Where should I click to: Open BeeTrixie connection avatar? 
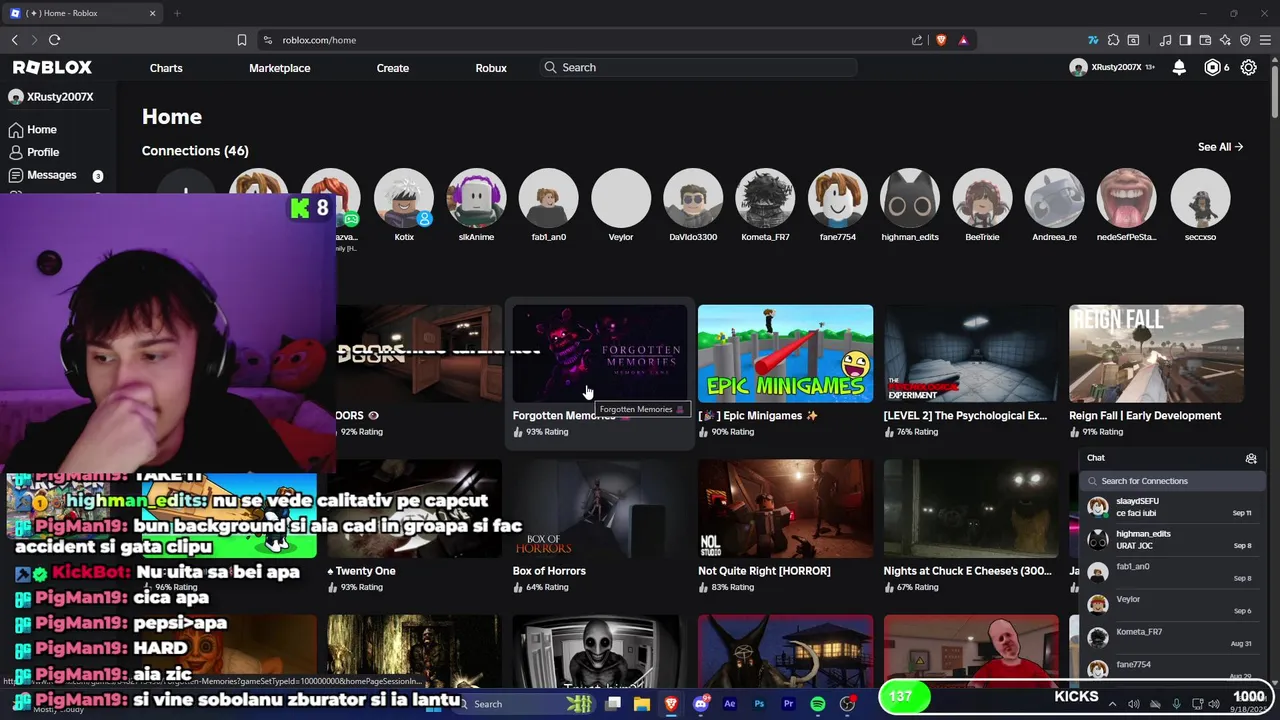pyautogui.click(x=982, y=198)
